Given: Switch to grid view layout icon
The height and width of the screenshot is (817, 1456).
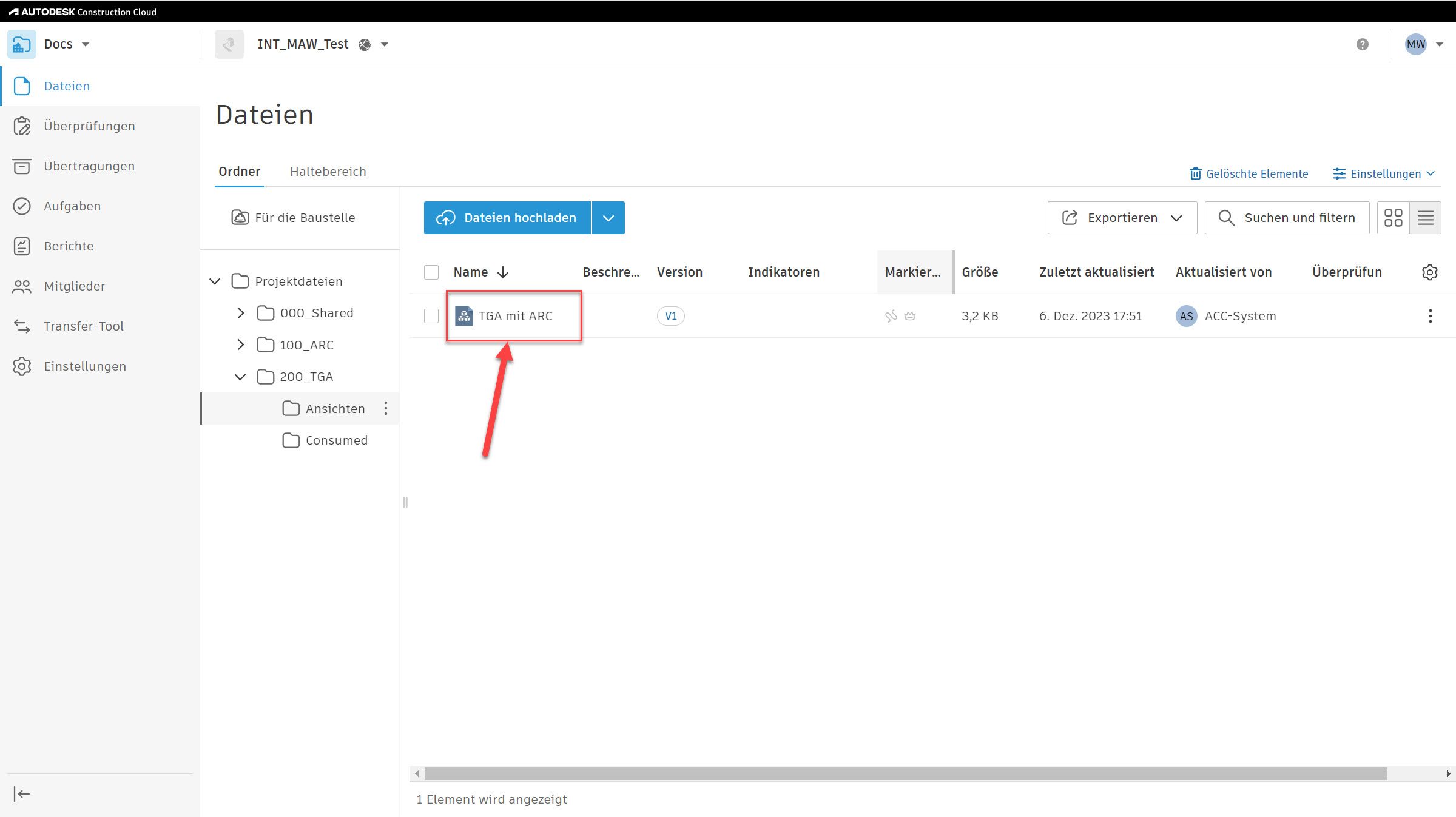Looking at the screenshot, I should coord(1393,218).
